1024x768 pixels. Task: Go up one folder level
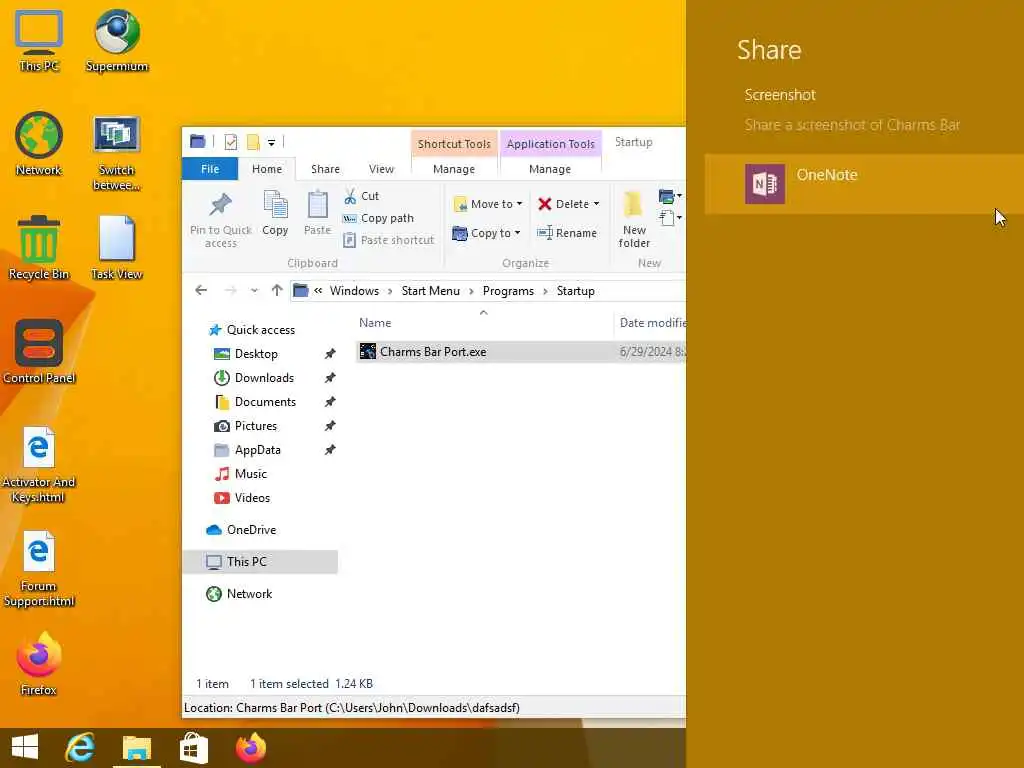point(277,291)
